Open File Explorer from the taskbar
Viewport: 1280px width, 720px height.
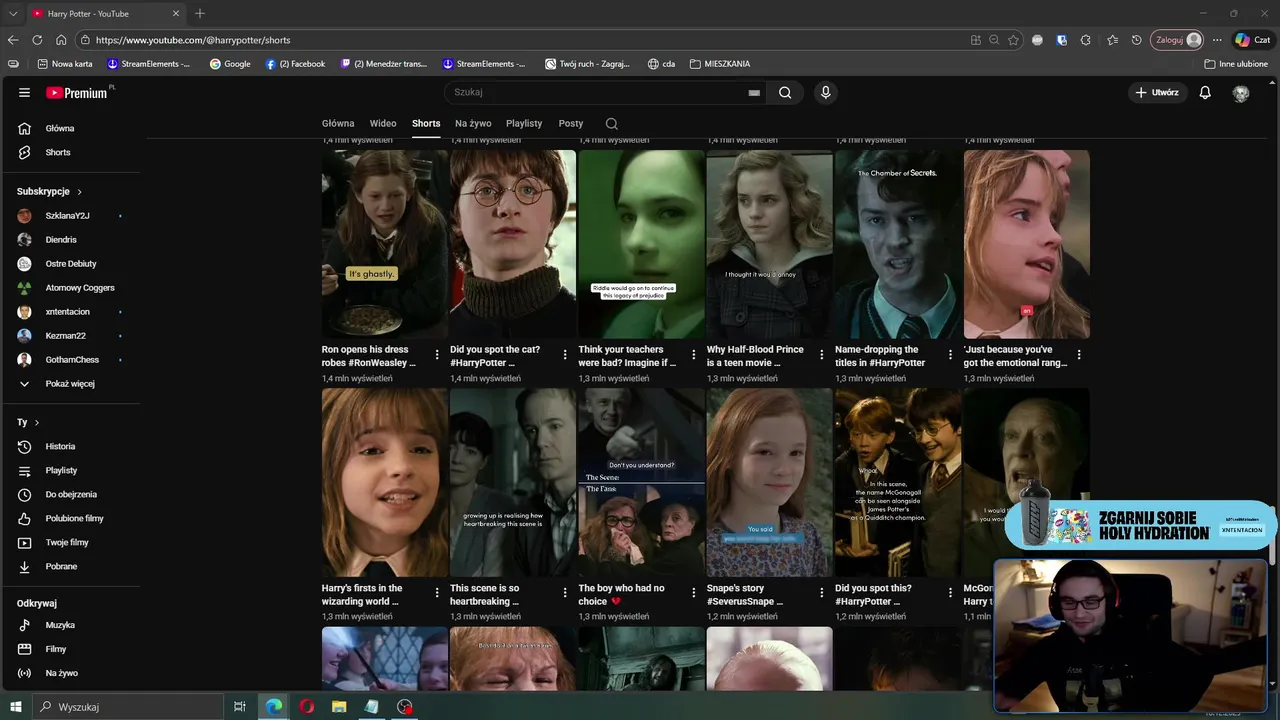click(339, 707)
